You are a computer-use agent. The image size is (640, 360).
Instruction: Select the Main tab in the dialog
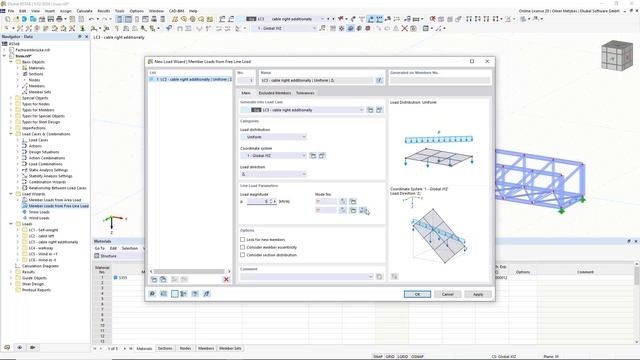[246, 93]
